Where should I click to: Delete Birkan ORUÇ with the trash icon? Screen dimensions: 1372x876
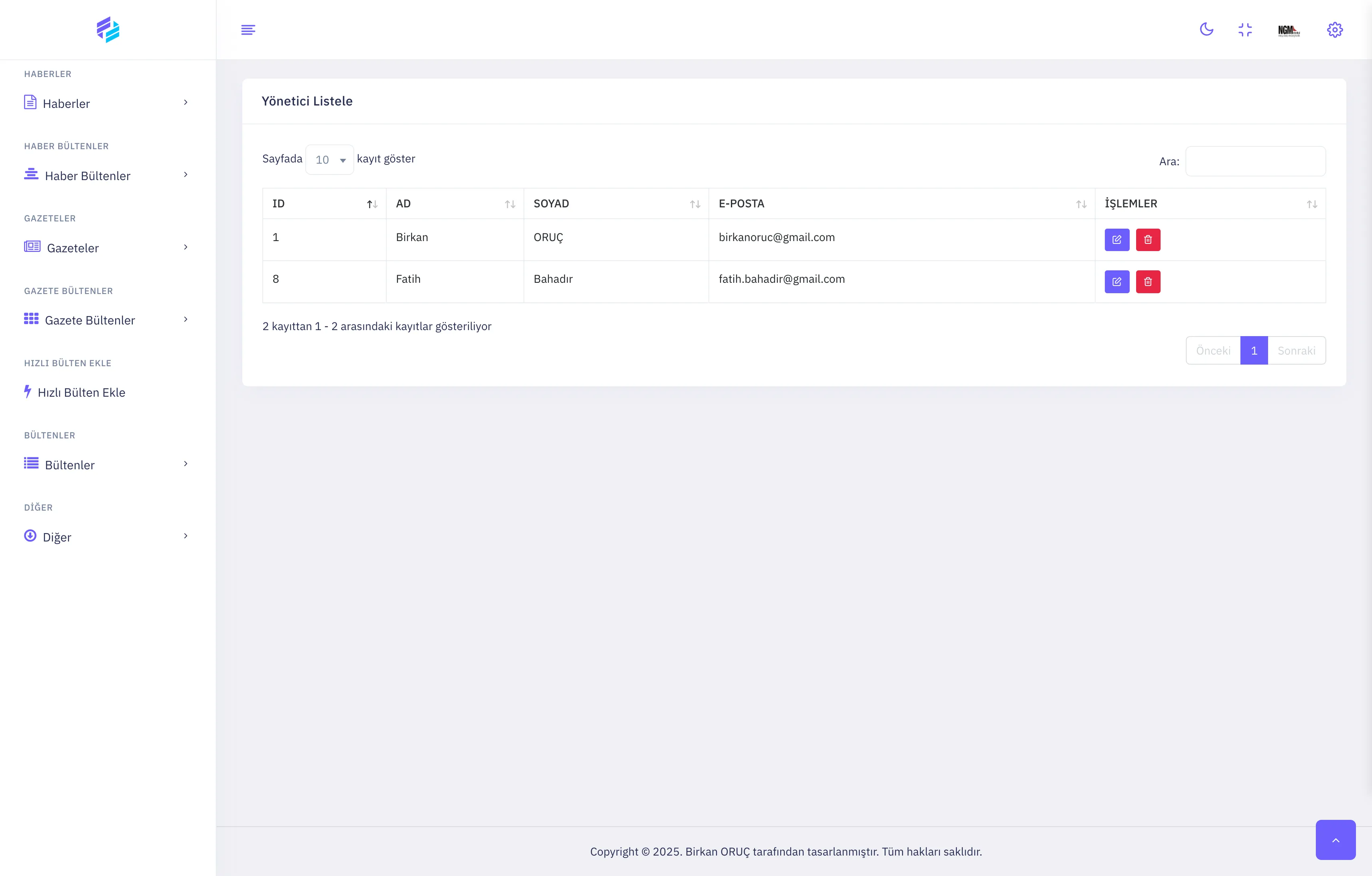[x=1147, y=240]
